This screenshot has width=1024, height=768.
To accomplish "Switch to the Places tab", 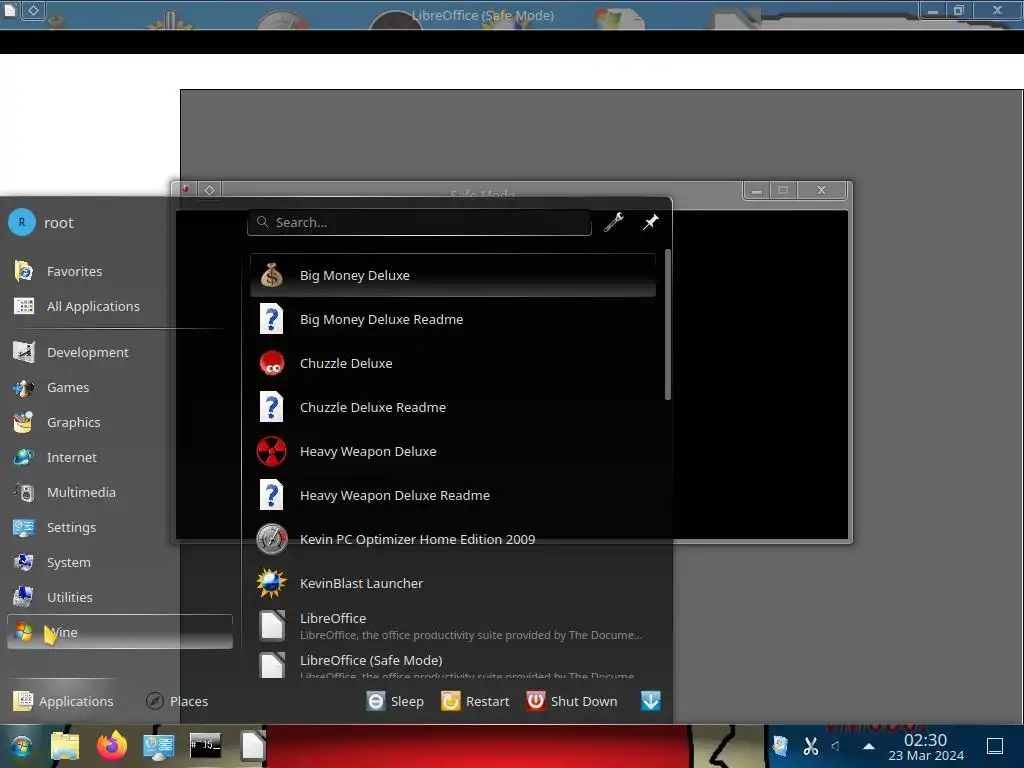I will (177, 701).
